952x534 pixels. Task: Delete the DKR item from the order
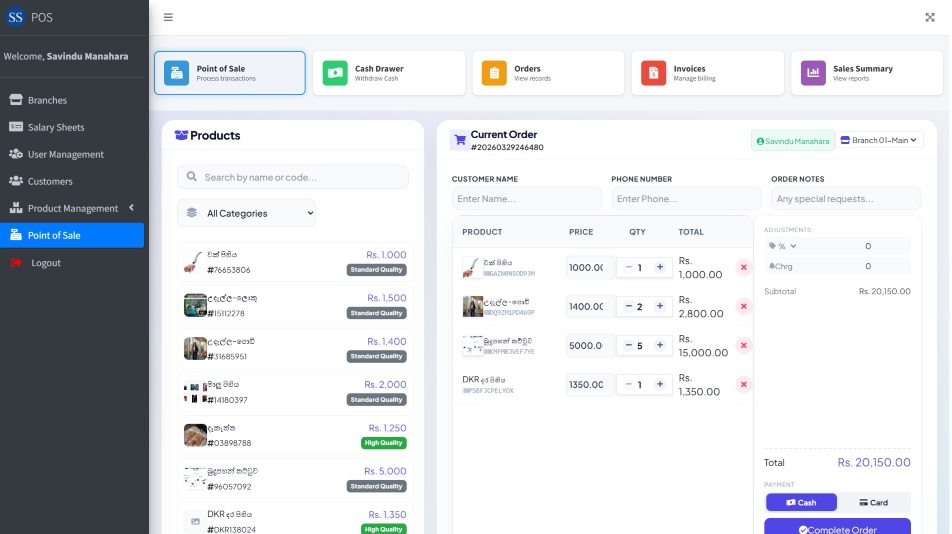[x=743, y=384]
